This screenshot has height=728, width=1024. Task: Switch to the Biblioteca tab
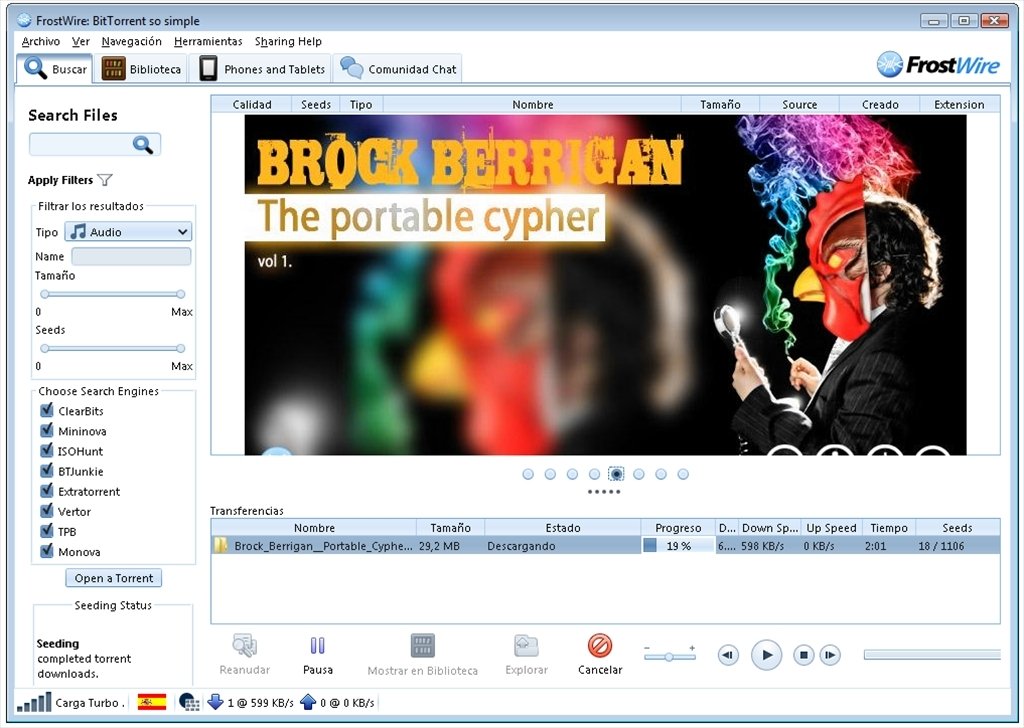(x=141, y=69)
